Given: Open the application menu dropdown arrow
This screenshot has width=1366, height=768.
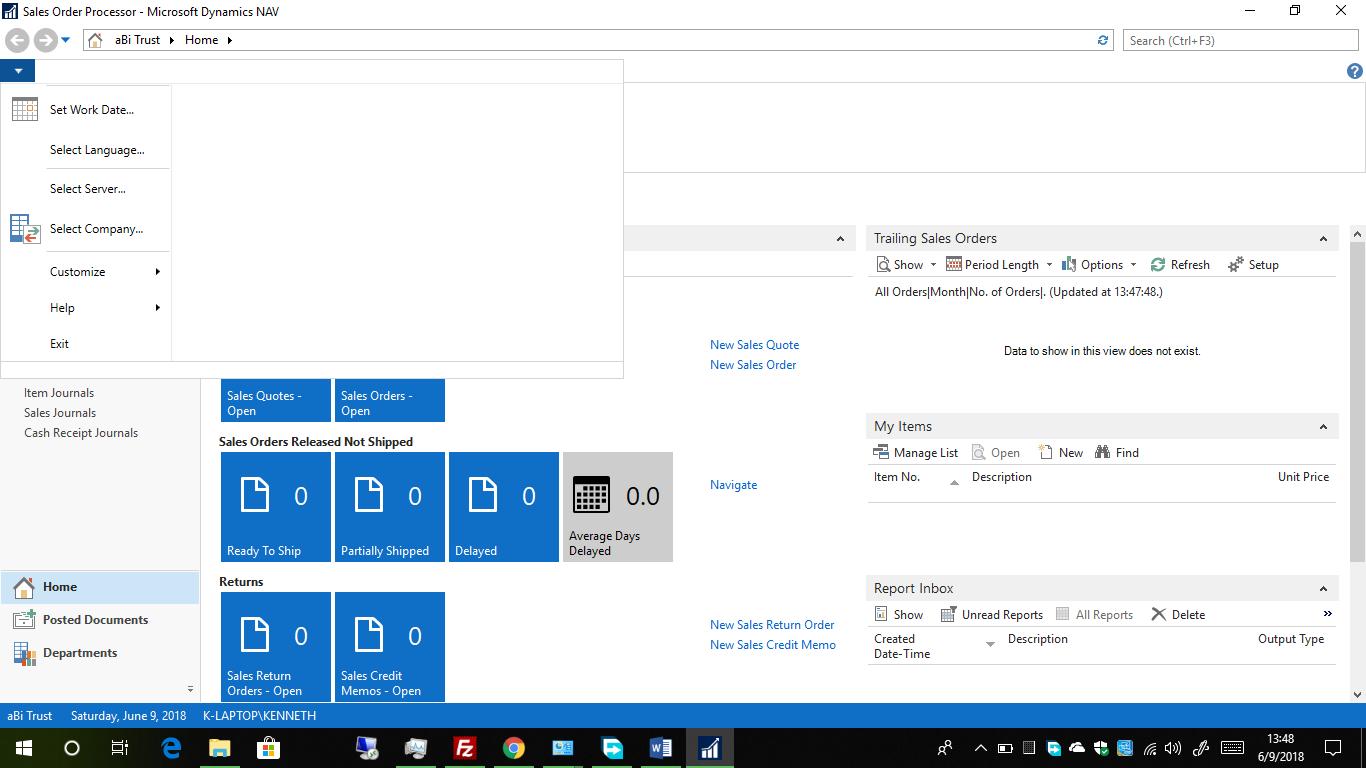Looking at the screenshot, I should click(x=18, y=71).
